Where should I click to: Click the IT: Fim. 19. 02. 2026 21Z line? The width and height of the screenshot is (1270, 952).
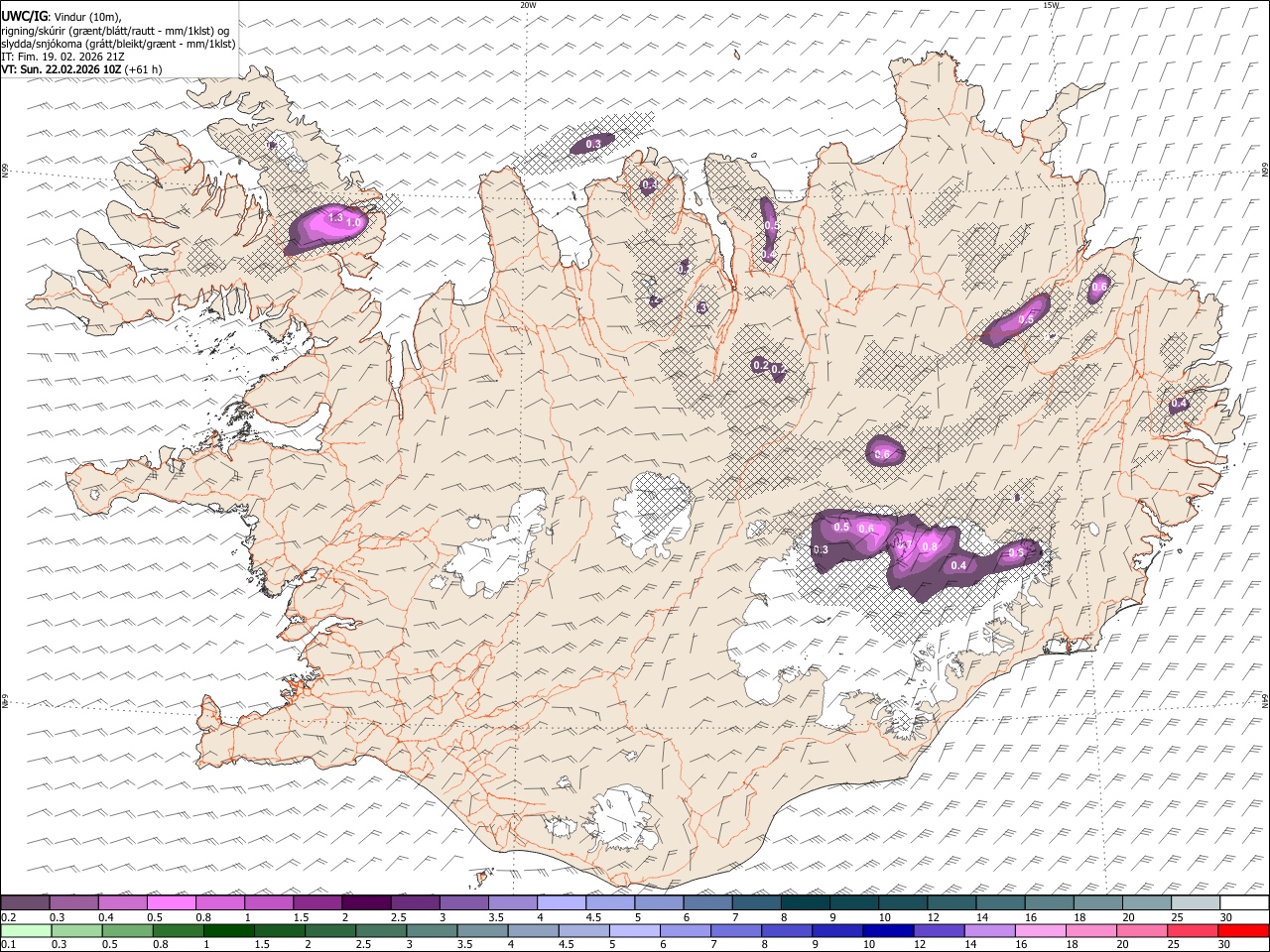63,57
